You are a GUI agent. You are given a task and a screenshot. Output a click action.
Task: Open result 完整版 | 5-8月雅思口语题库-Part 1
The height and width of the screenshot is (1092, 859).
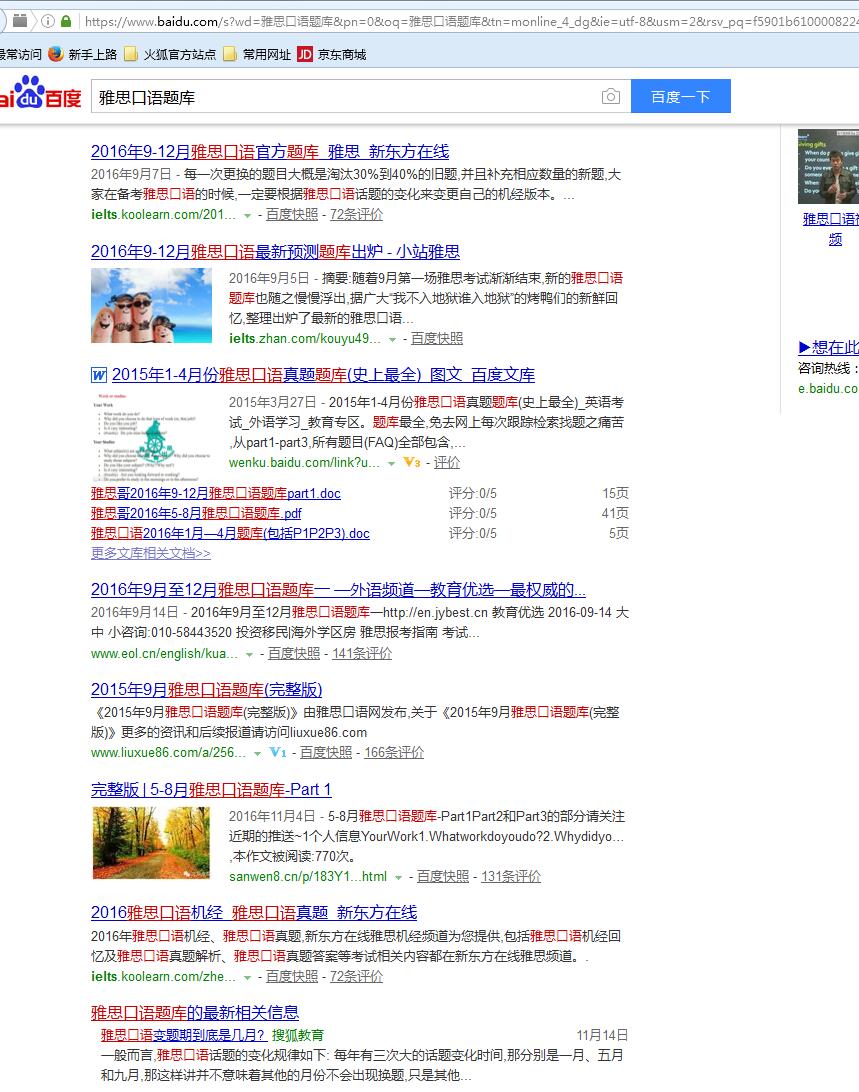click(x=211, y=790)
